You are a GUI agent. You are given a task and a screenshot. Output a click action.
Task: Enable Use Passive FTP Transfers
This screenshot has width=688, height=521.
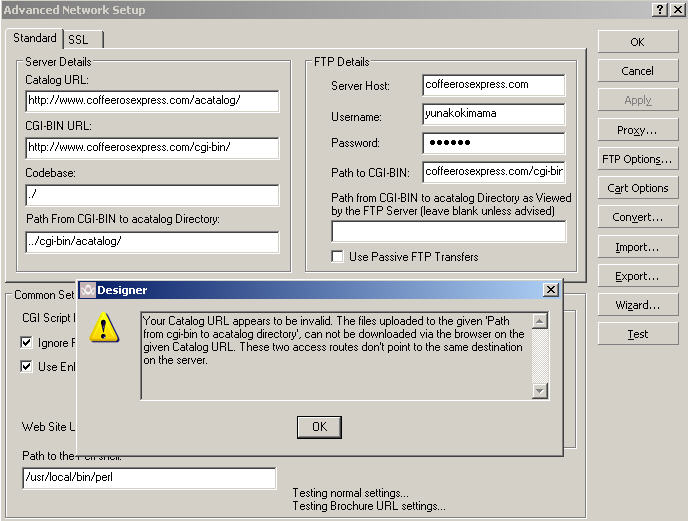coord(338,257)
